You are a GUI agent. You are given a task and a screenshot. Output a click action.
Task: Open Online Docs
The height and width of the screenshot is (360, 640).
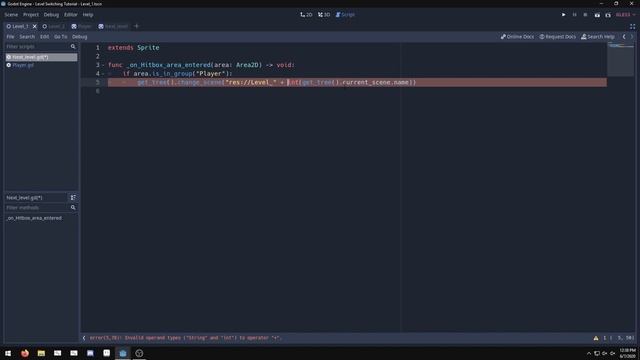[517, 37]
